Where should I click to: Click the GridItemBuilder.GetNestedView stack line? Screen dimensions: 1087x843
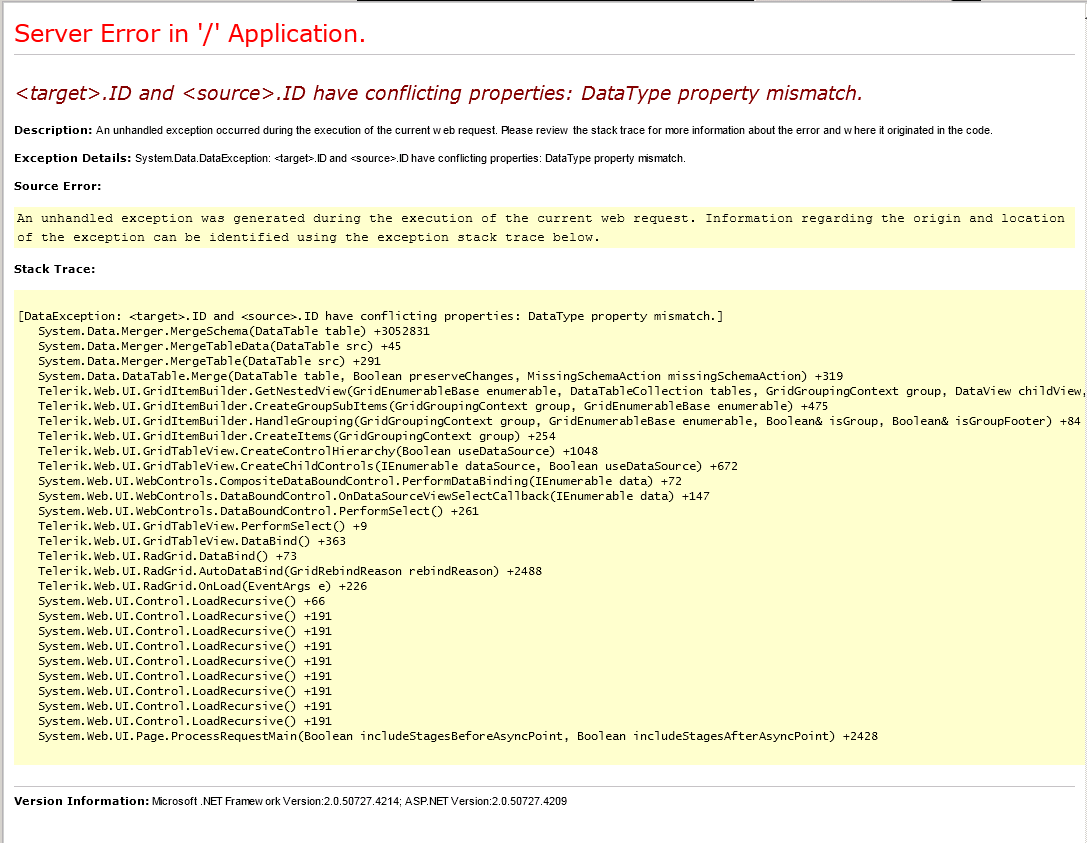pos(562,391)
